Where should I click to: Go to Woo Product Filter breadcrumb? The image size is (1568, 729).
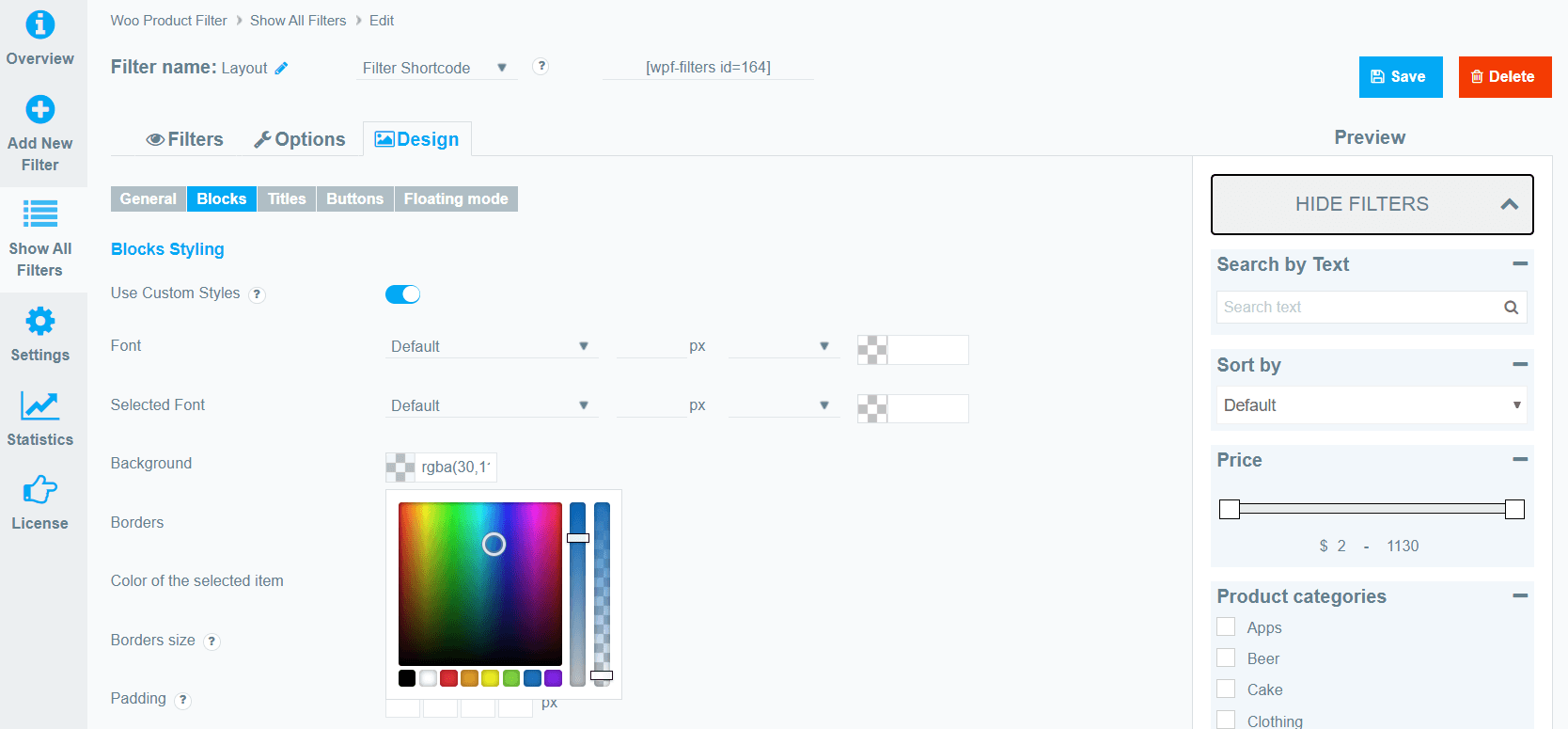tap(168, 21)
